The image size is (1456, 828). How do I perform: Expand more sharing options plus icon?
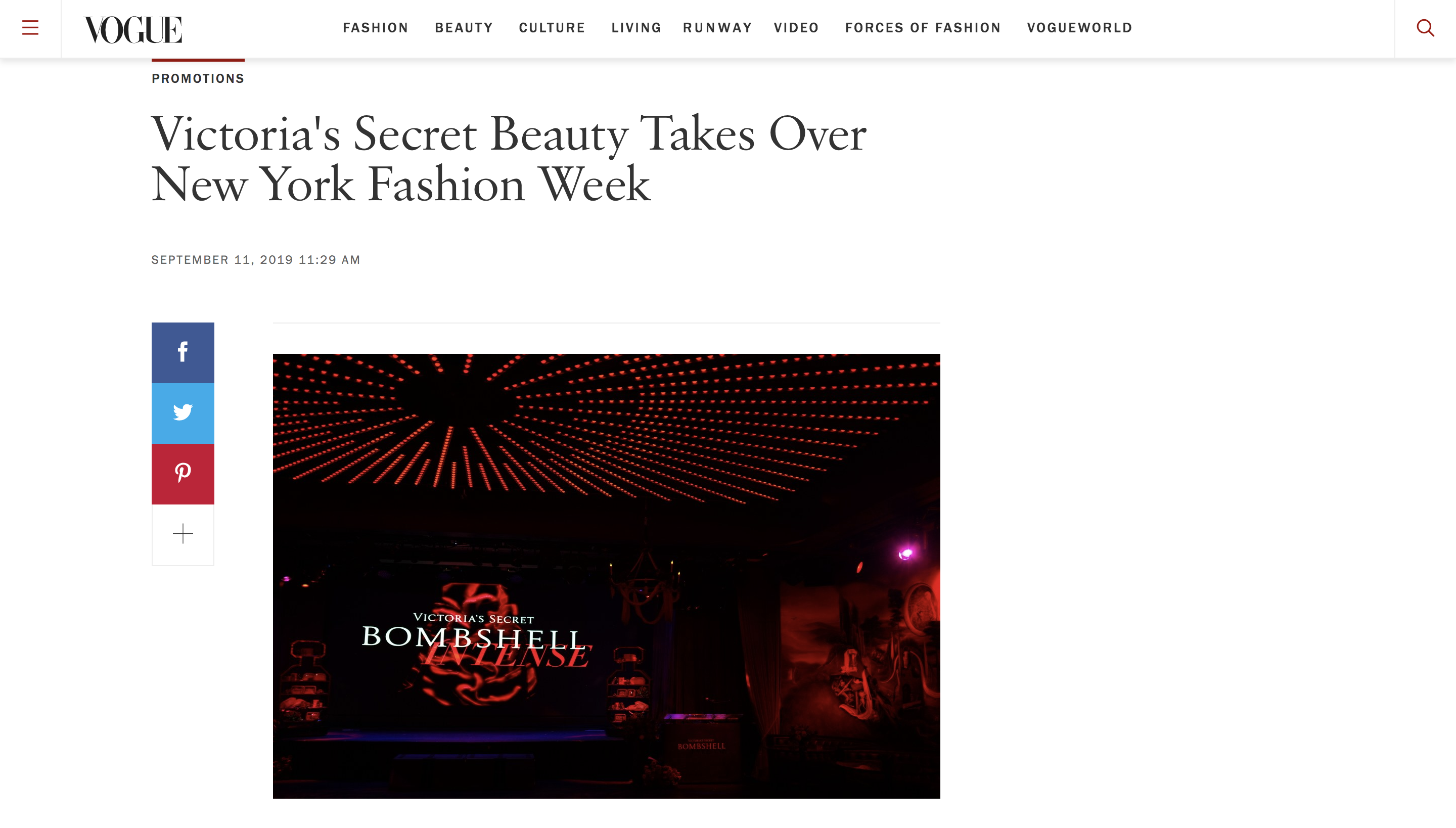[183, 535]
